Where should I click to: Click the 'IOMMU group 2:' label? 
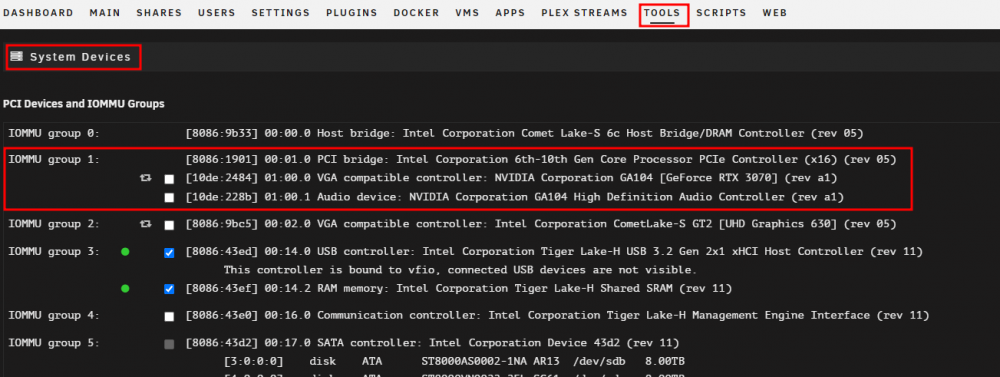tap(54, 225)
